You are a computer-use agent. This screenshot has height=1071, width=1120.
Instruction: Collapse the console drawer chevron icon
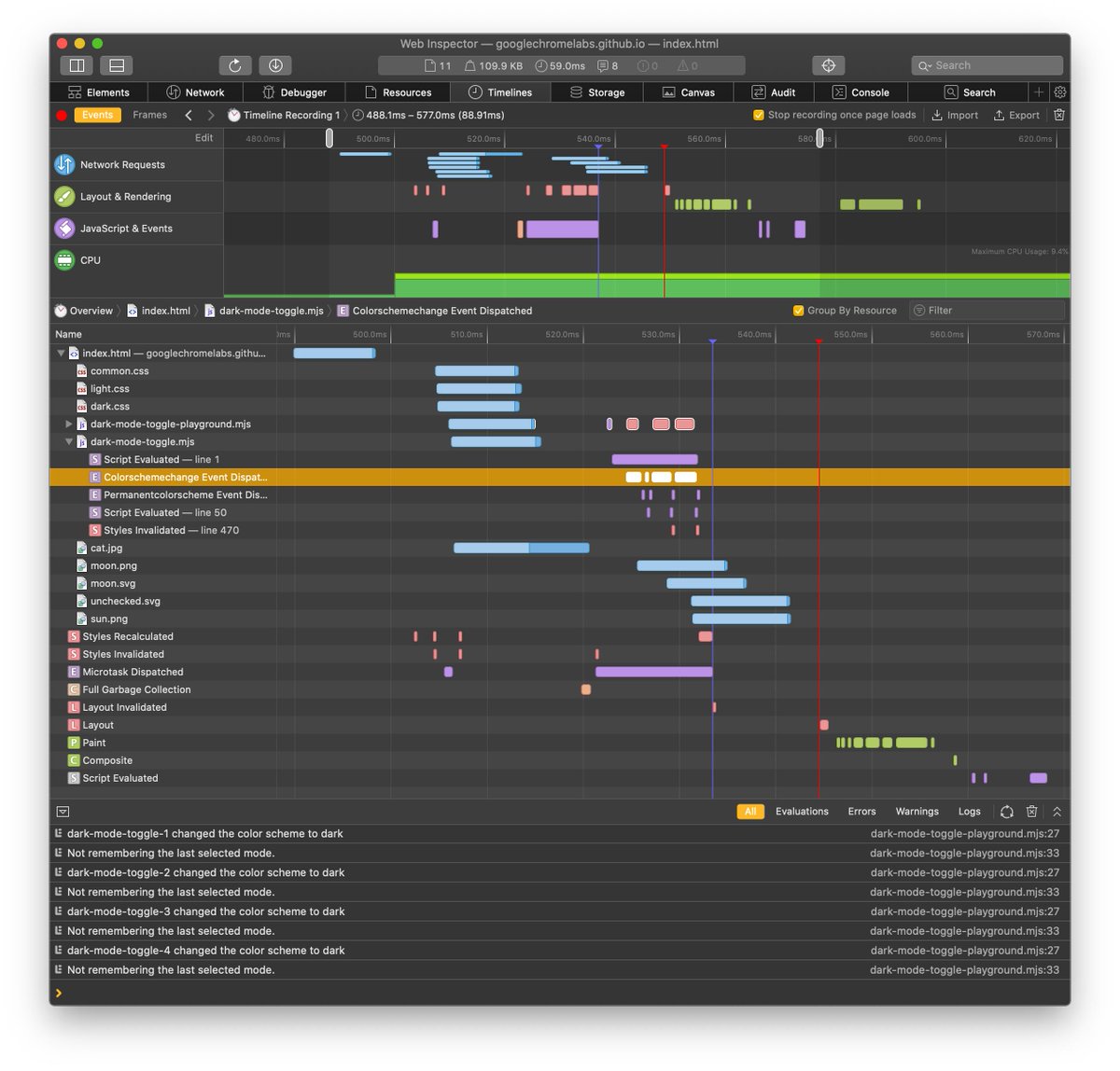pos(1057,812)
